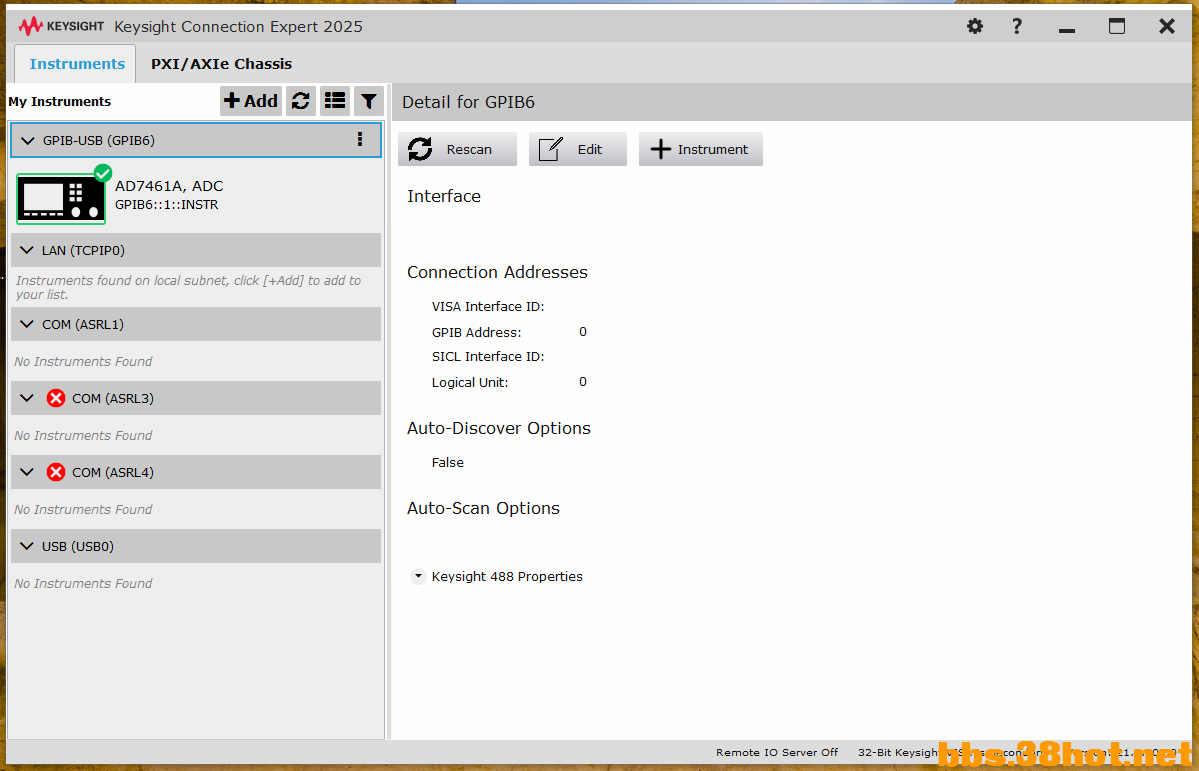This screenshot has height=771, width=1199.
Task: Select the AD7461A instrument thumbnail icon
Action: point(61,198)
